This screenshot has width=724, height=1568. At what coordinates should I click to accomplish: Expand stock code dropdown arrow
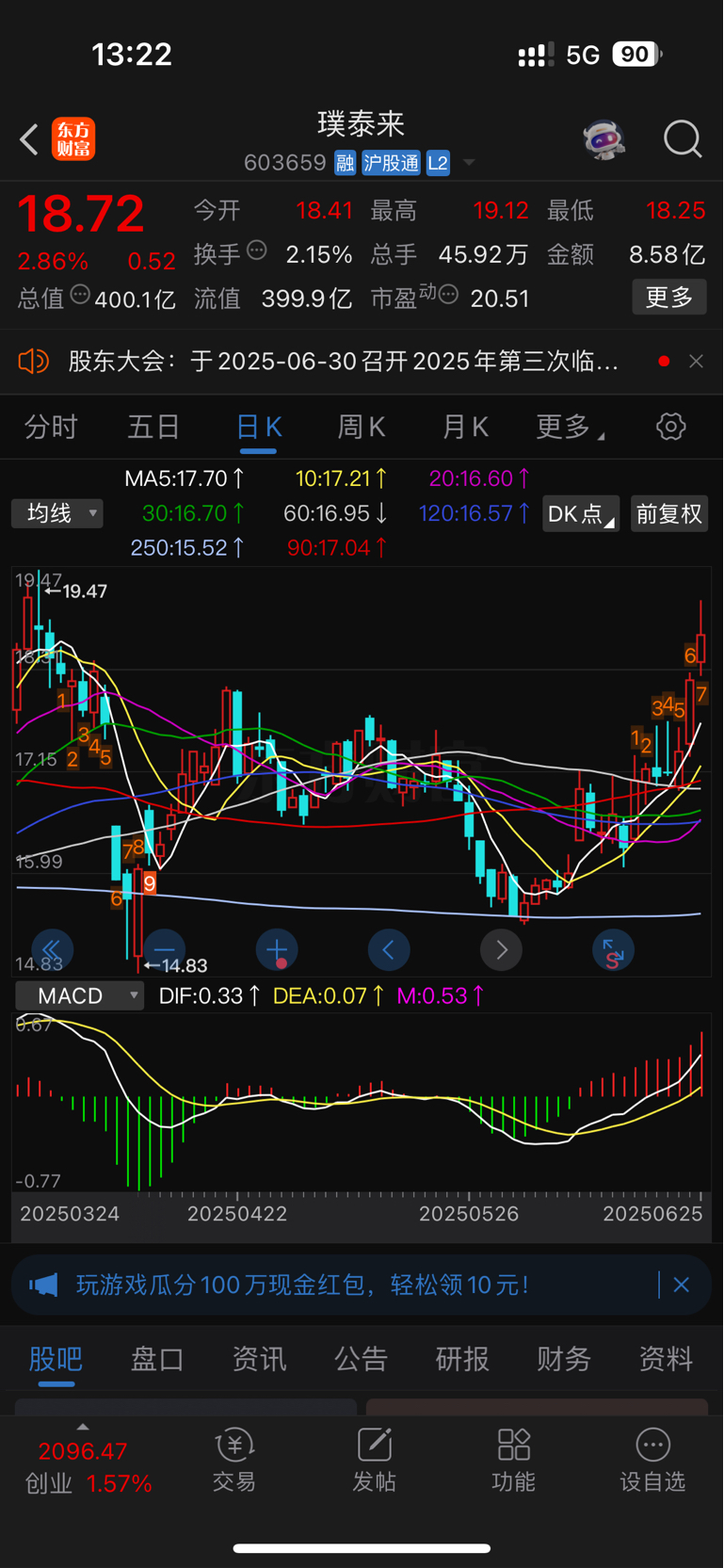point(469,163)
